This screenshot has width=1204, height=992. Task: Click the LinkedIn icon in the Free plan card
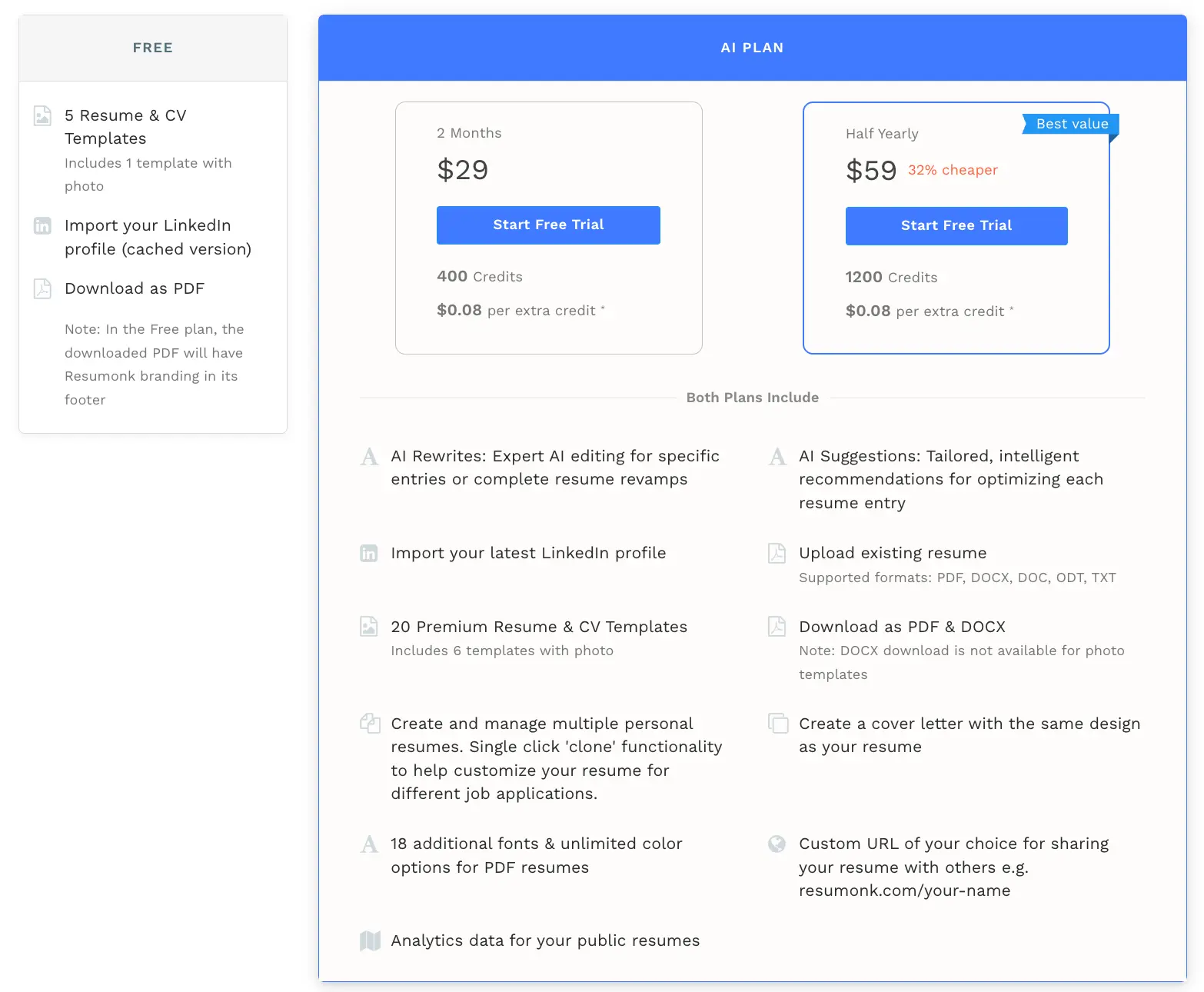click(x=42, y=226)
